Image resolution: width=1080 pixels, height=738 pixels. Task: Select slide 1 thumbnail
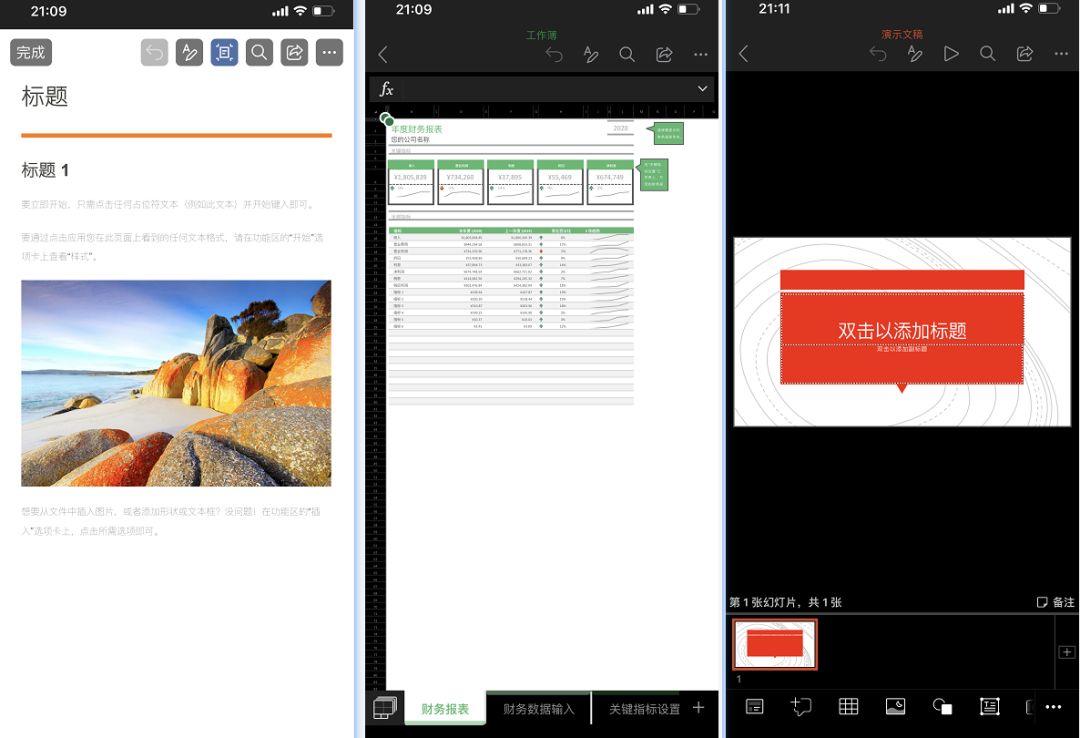775,644
